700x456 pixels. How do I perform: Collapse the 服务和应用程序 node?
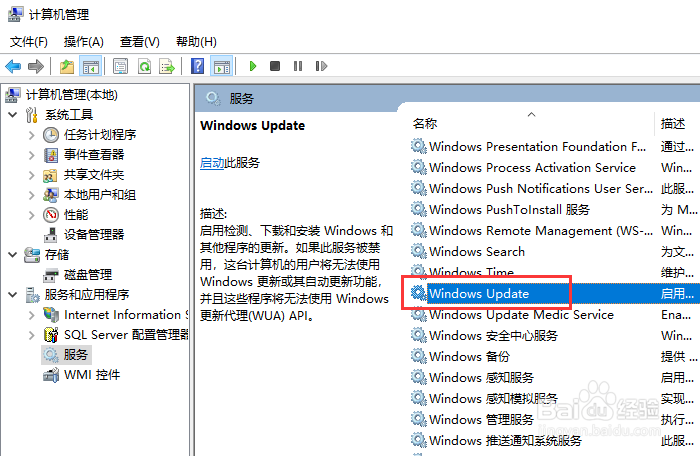[x=12, y=295]
